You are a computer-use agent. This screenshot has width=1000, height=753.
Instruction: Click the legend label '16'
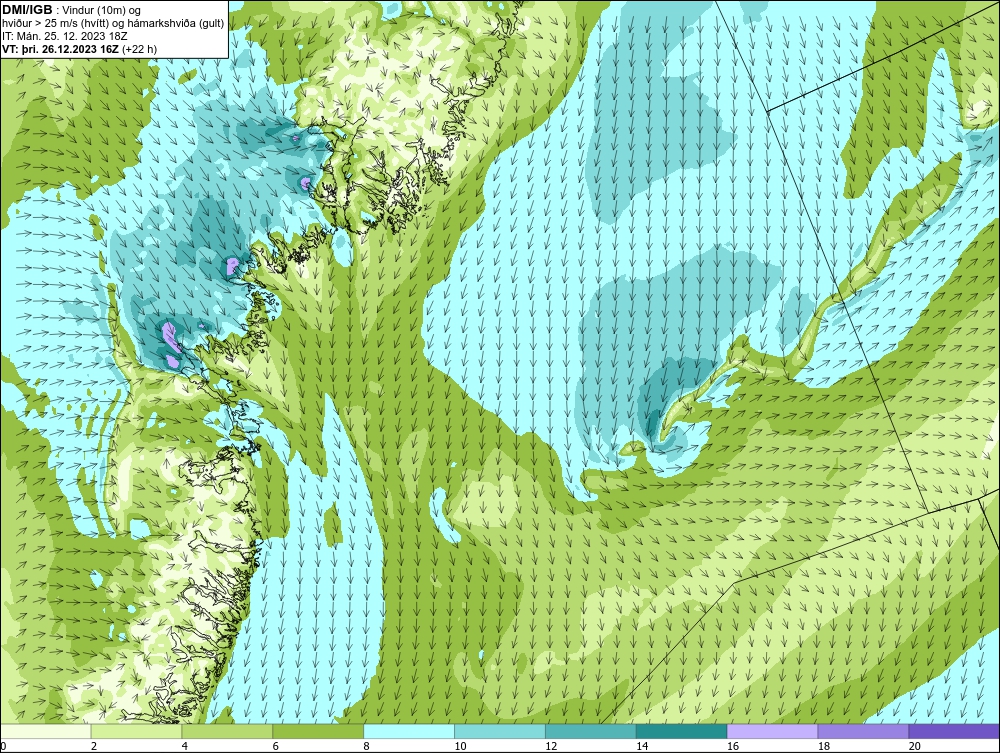(733, 746)
